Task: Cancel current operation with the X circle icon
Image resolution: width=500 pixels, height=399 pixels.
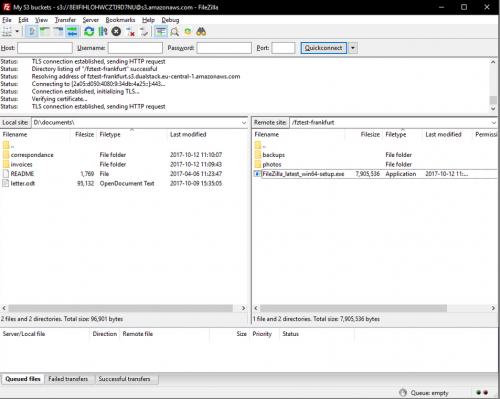Action: click(116, 32)
